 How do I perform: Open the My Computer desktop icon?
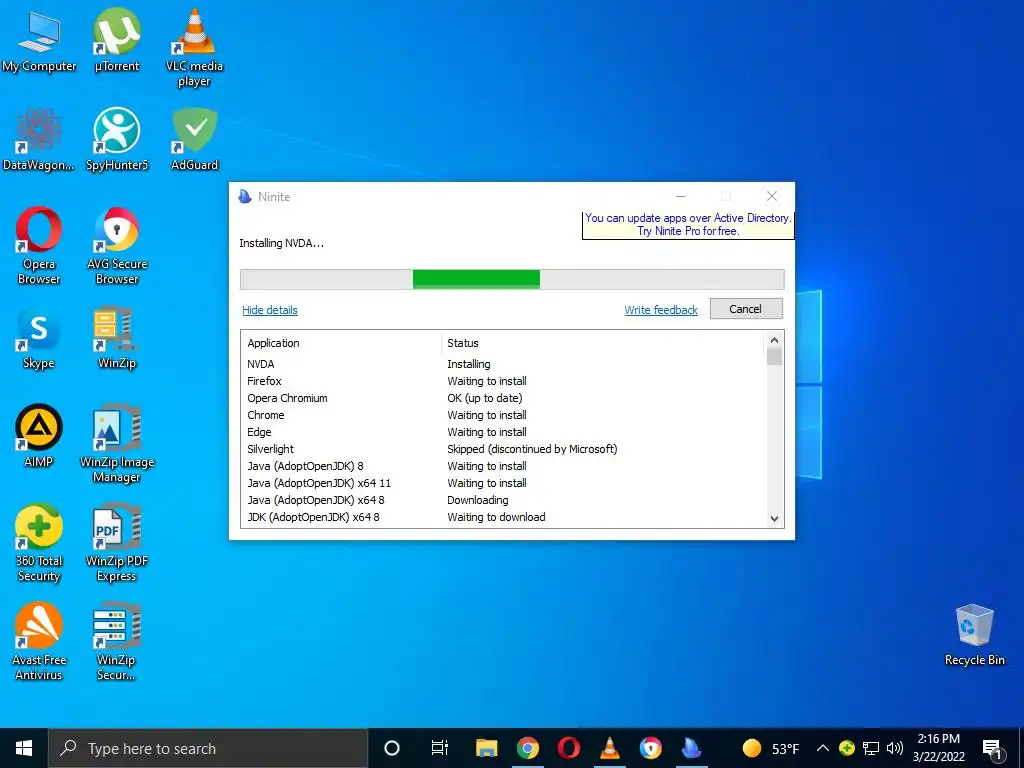[x=39, y=42]
